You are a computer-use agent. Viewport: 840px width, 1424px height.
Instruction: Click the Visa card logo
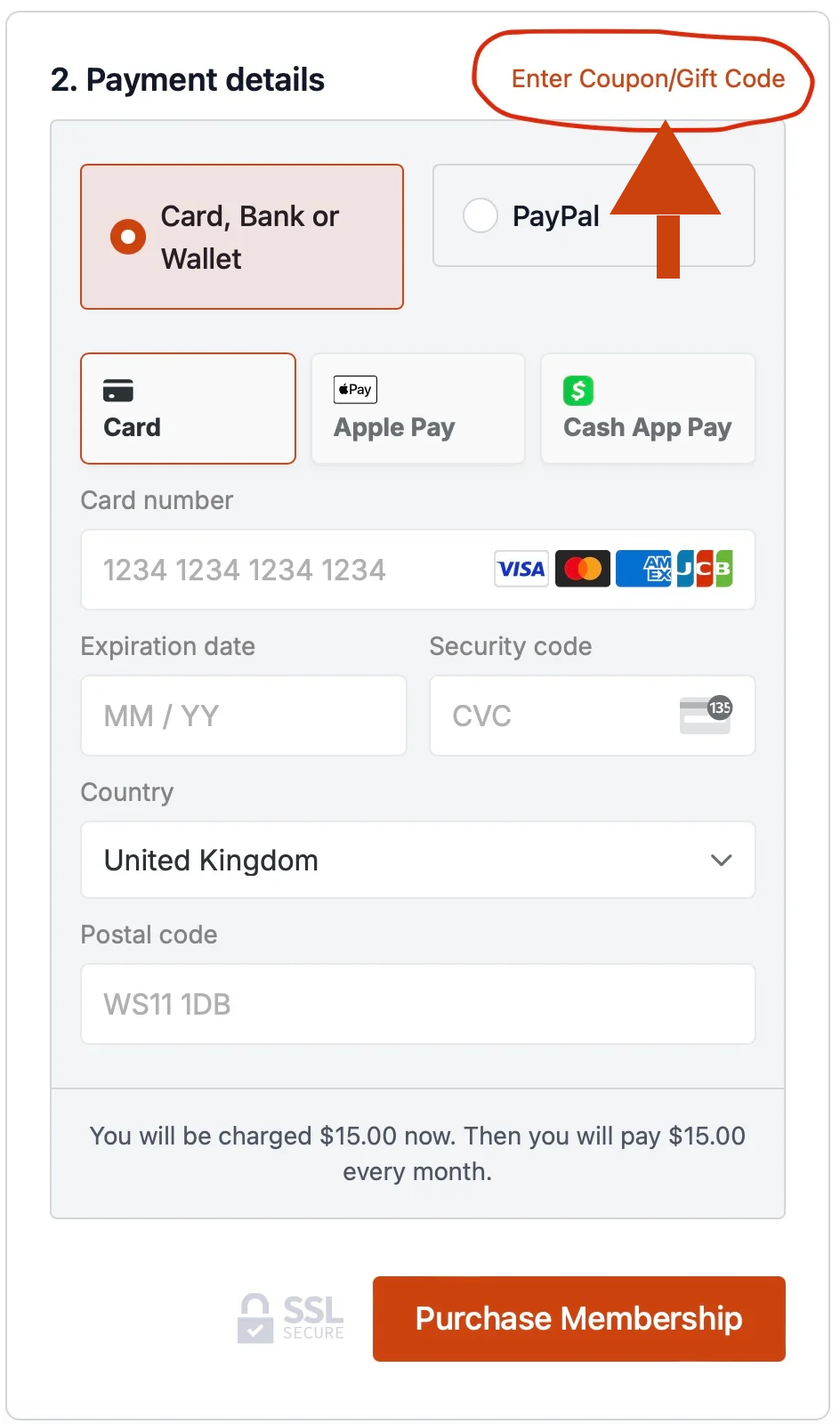521,569
